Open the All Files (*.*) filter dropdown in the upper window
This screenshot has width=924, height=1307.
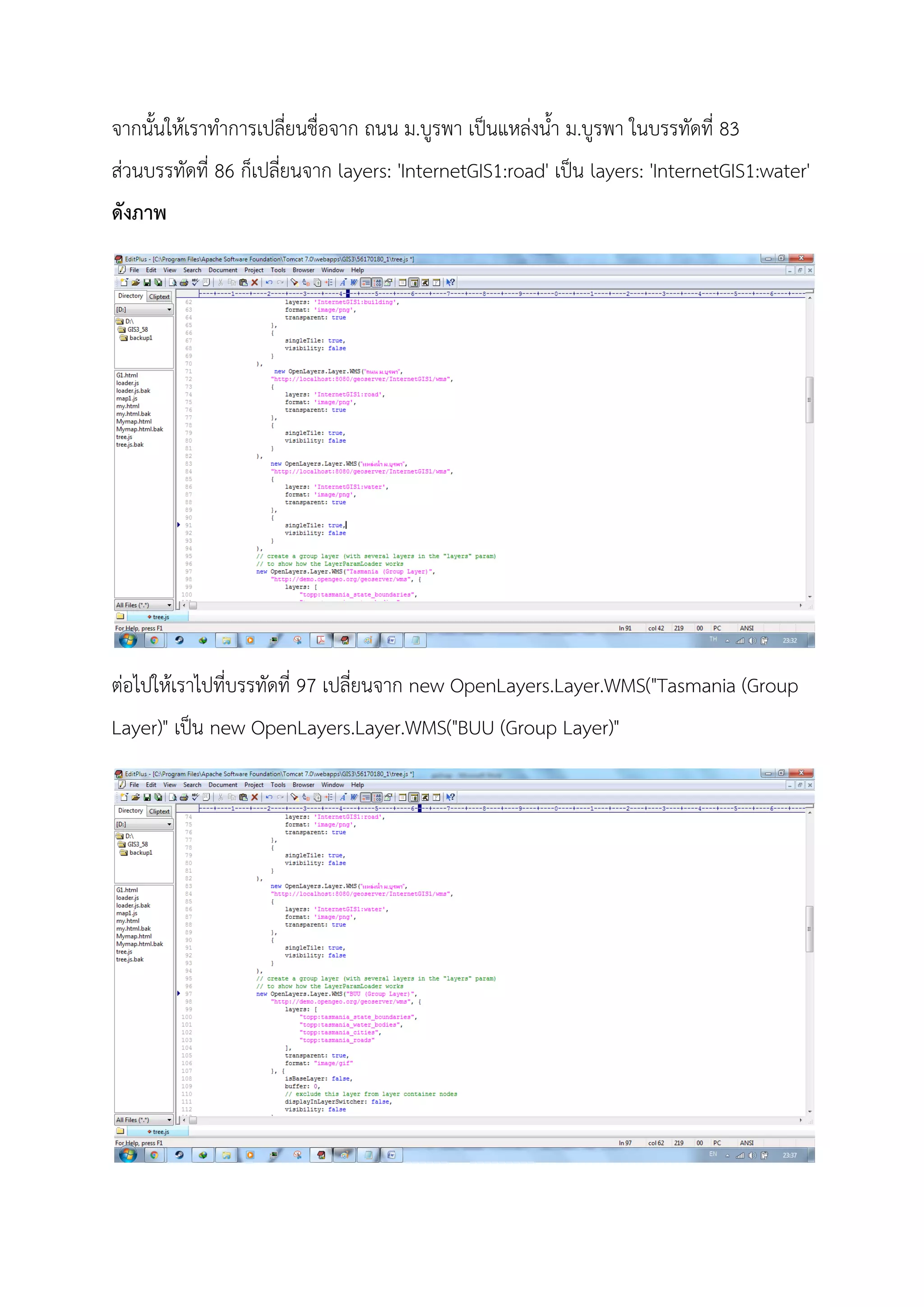pos(169,605)
